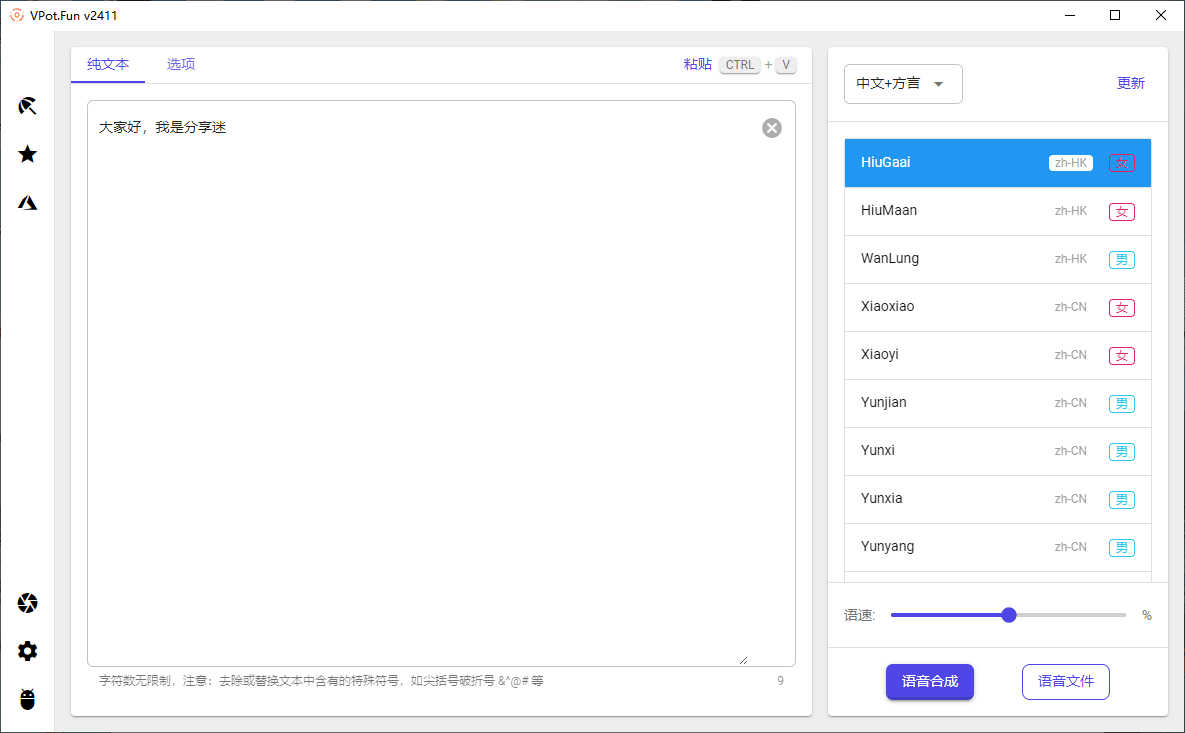This screenshot has height=733, width=1185.
Task: Click the 语速 speed slider handle
Action: pyautogui.click(x=1008, y=615)
